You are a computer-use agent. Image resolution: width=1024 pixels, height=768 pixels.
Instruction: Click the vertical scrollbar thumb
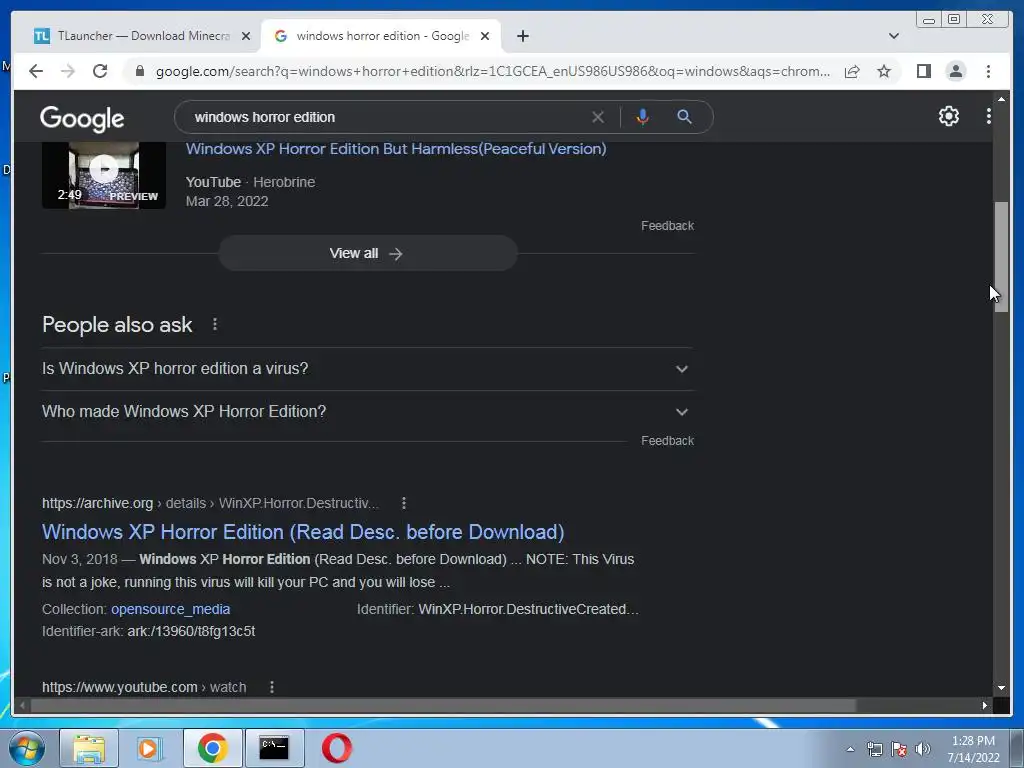pyautogui.click(x=1001, y=257)
